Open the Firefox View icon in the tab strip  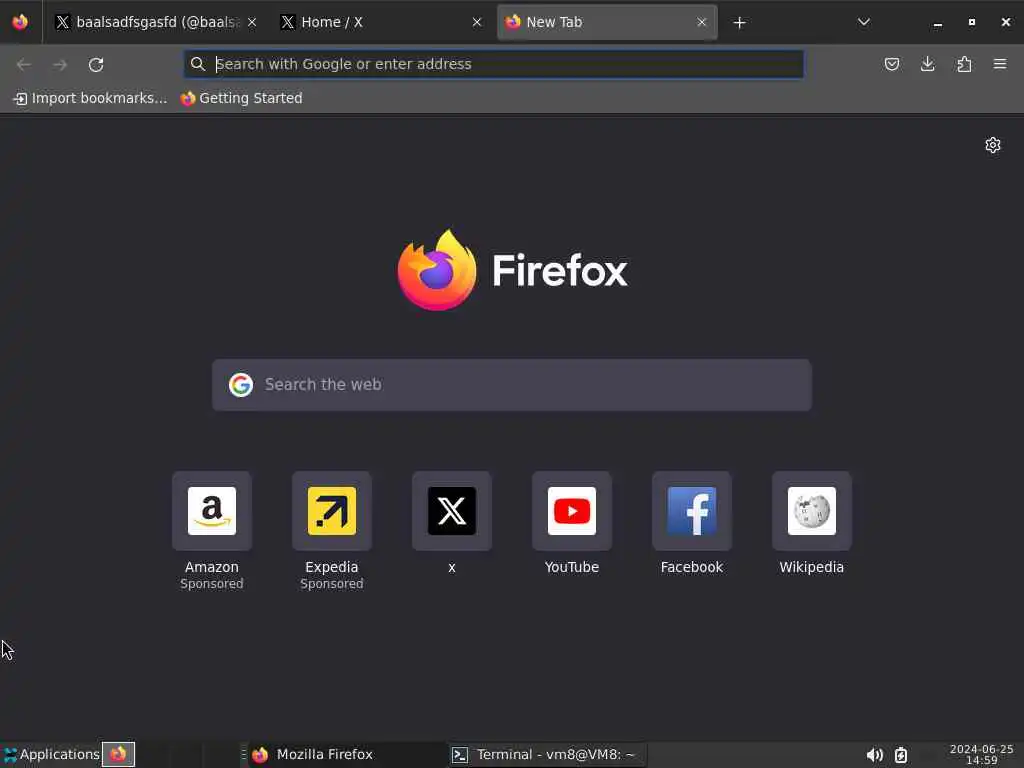(x=20, y=22)
